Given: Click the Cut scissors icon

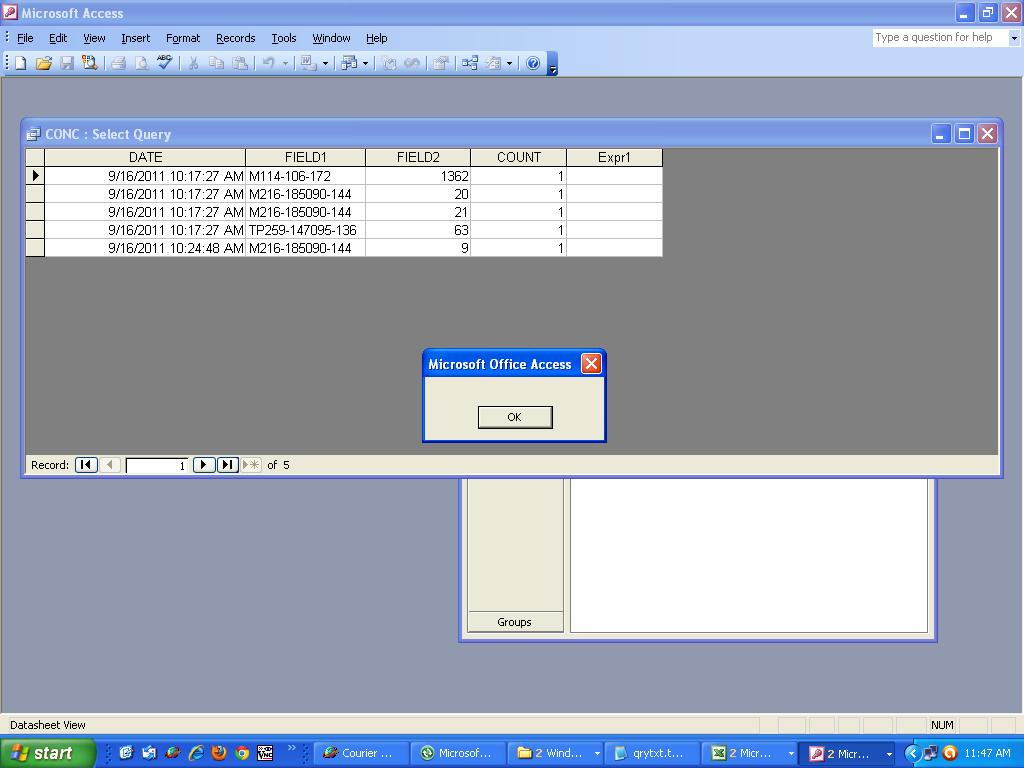Looking at the screenshot, I should (x=193, y=63).
